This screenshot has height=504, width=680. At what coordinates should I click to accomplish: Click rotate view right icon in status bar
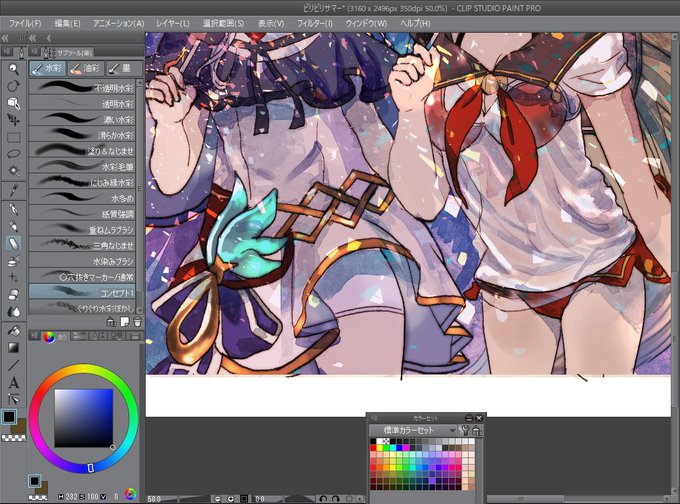click(x=336, y=499)
